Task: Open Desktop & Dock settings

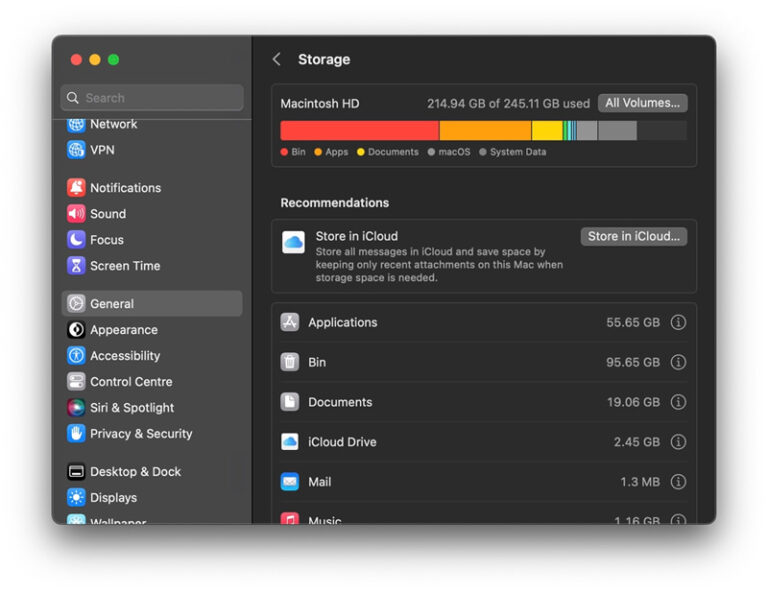Action: tap(135, 472)
